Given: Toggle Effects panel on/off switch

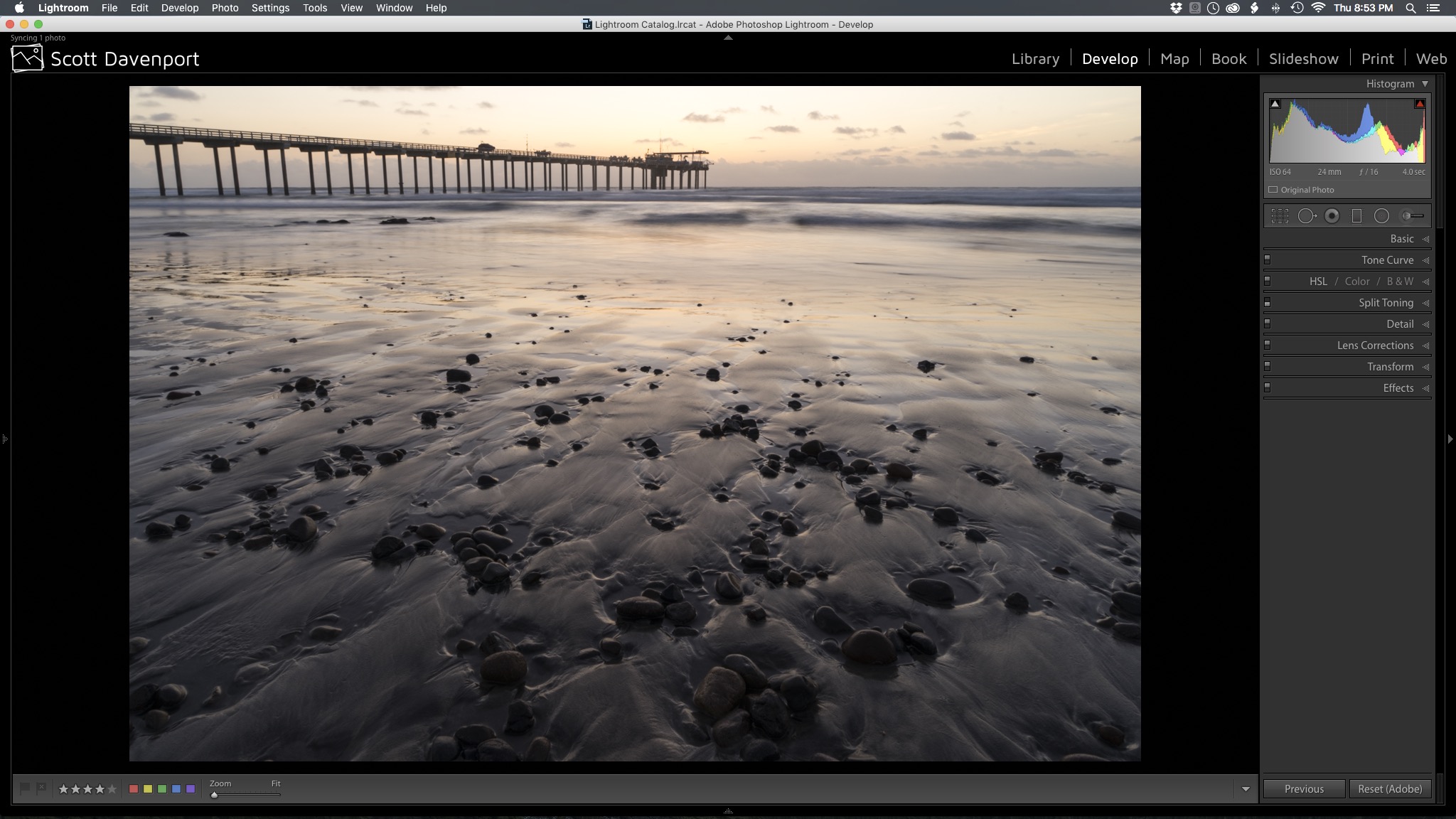Looking at the screenshot, I should tap(1267, 388).
